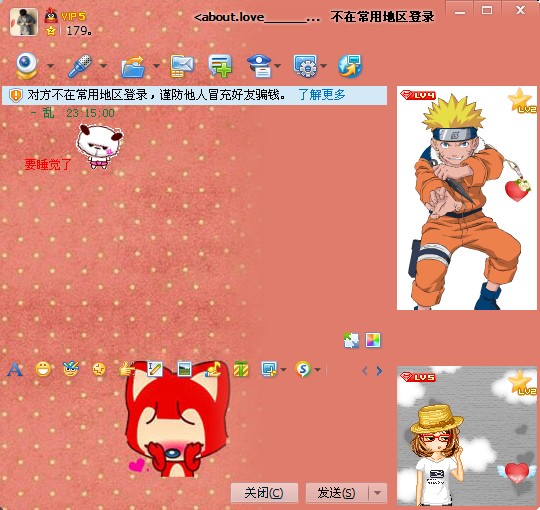Viewport: 540px width, 510px height.
Task: Click the message text 要睡觉了
Action: tap(48, 165)
